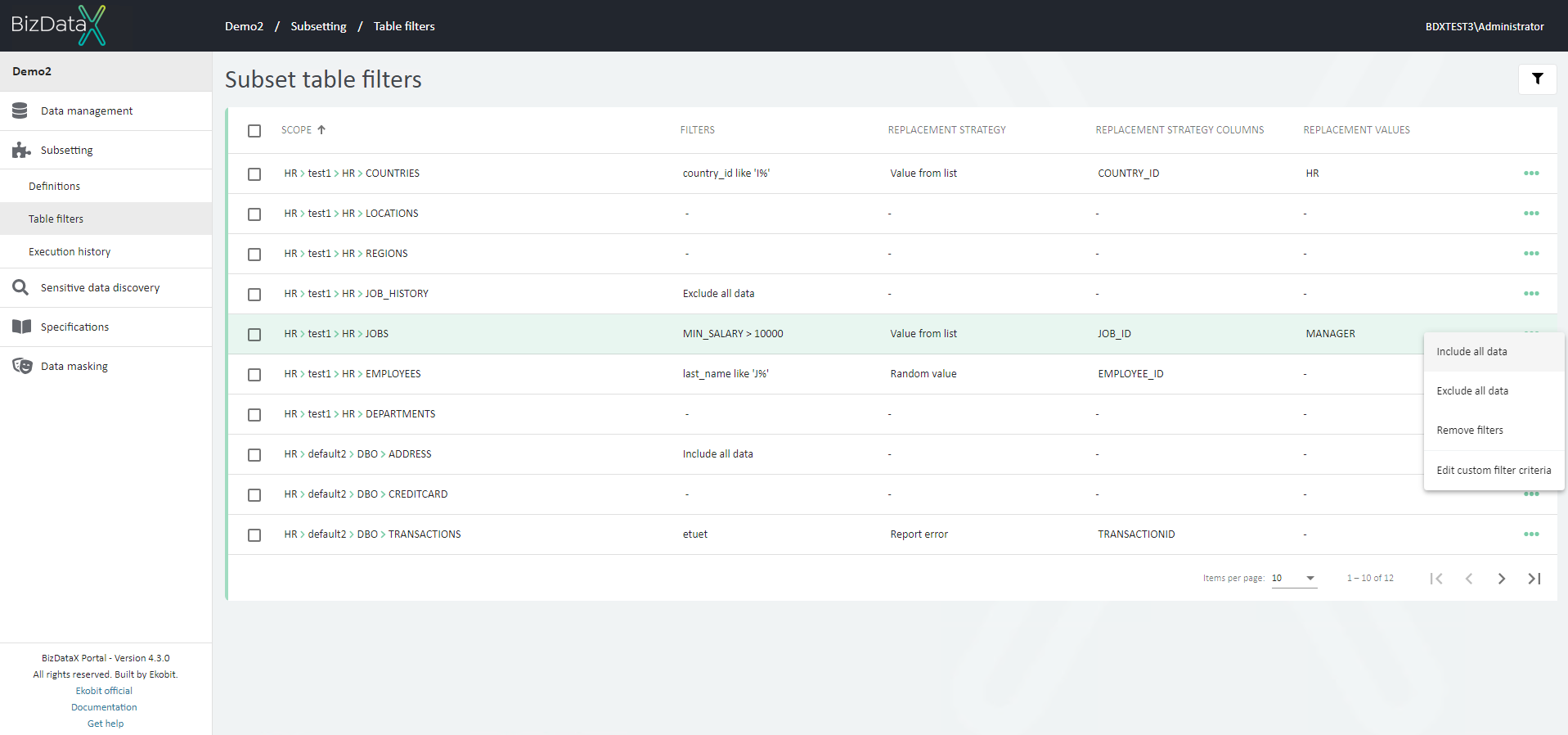Click 'Random value' strategy cell
1568x735 pixels.
click(x=923, y=374)
